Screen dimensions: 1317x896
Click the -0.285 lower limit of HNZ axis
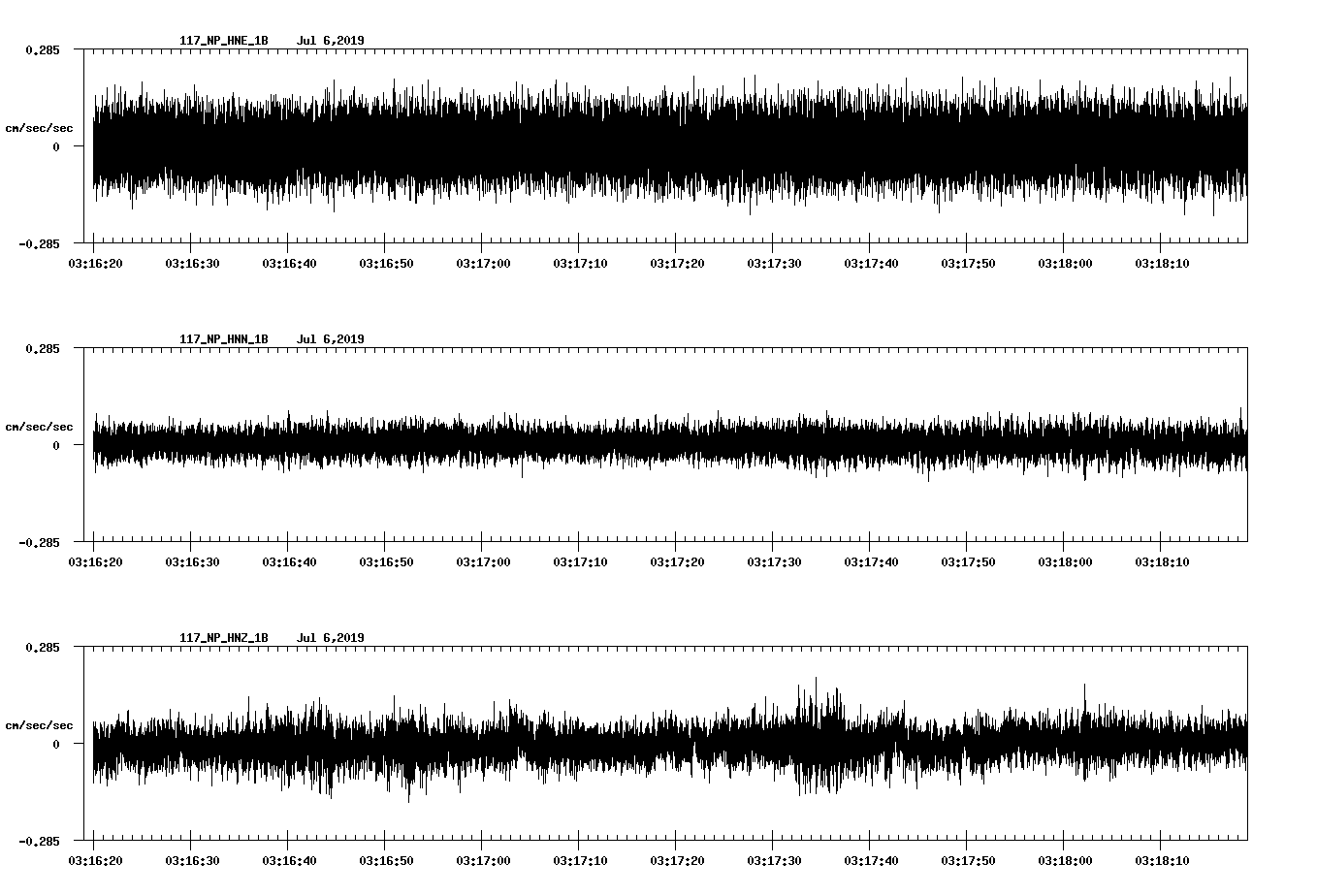(x=39, y=841)
